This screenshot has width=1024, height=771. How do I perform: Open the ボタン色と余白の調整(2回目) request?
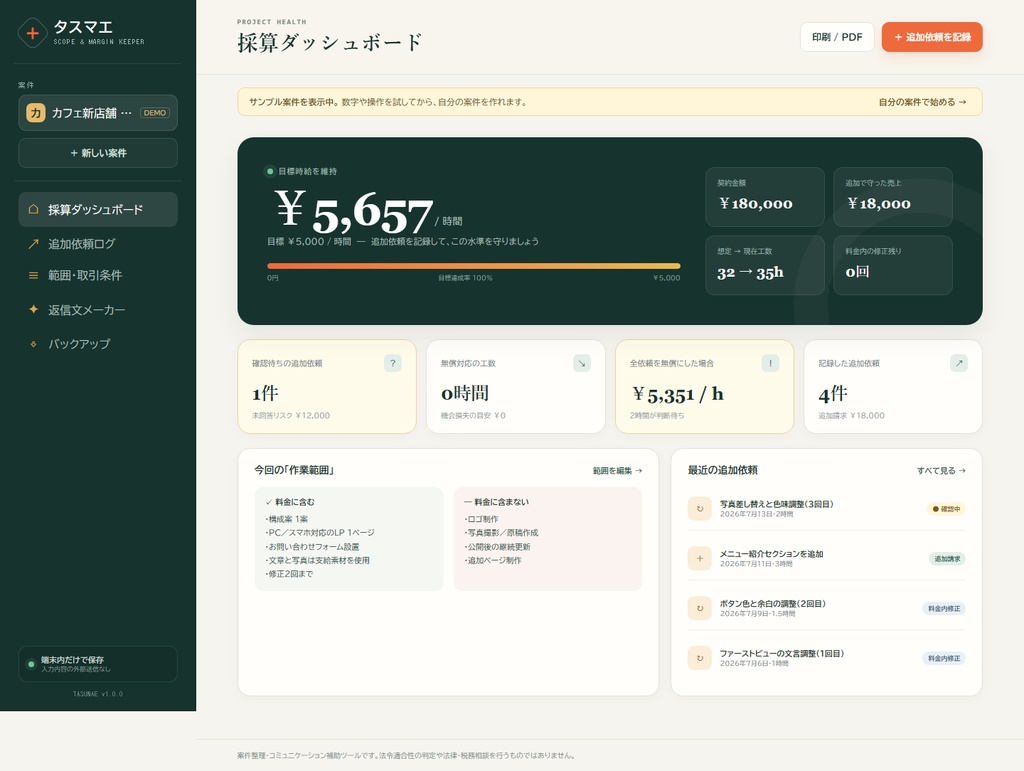pos(826,608)
